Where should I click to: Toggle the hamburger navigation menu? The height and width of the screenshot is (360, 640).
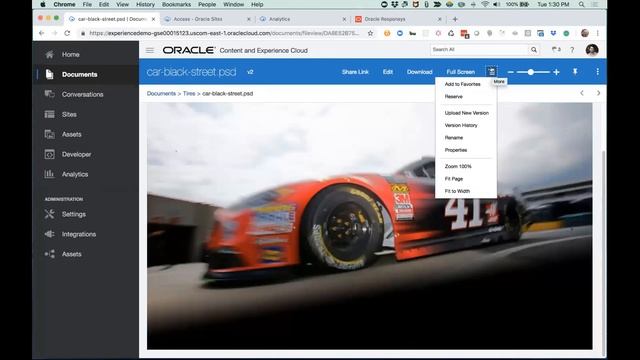[x=150, y=50]
